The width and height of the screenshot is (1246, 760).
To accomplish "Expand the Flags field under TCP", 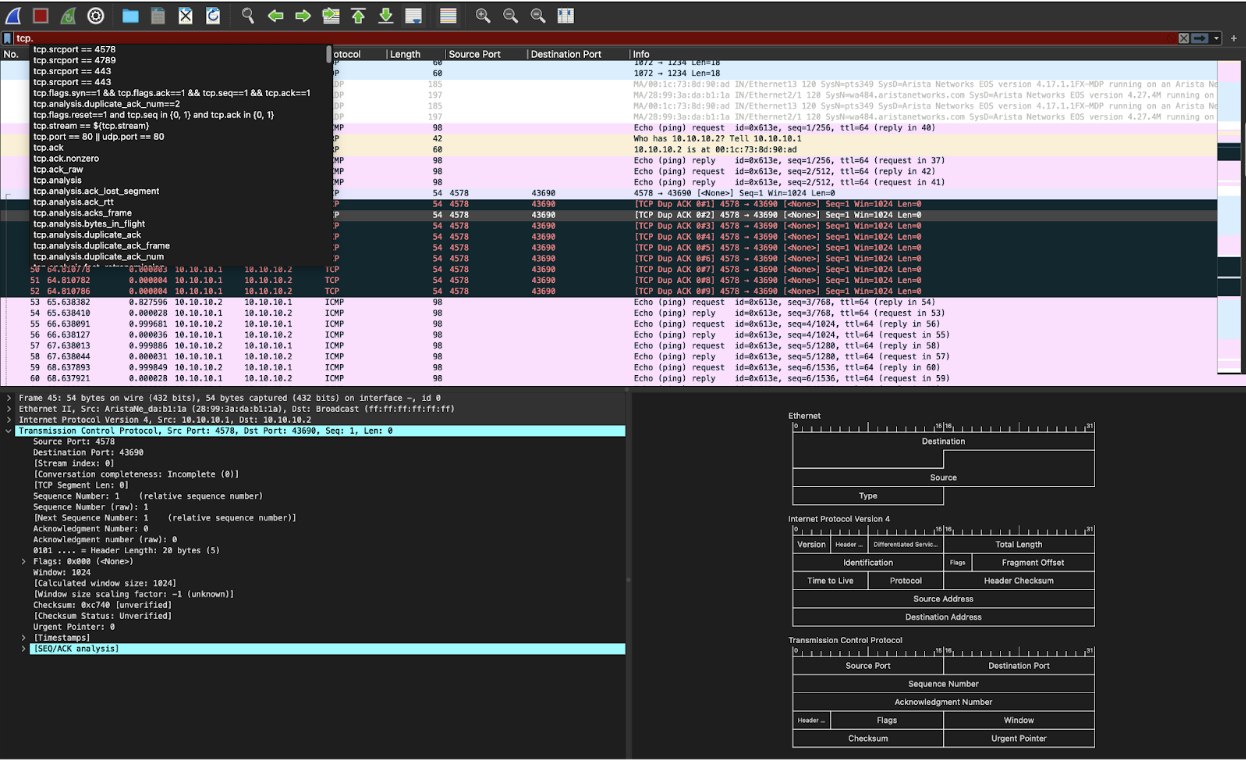I will (x=22, y=560).
